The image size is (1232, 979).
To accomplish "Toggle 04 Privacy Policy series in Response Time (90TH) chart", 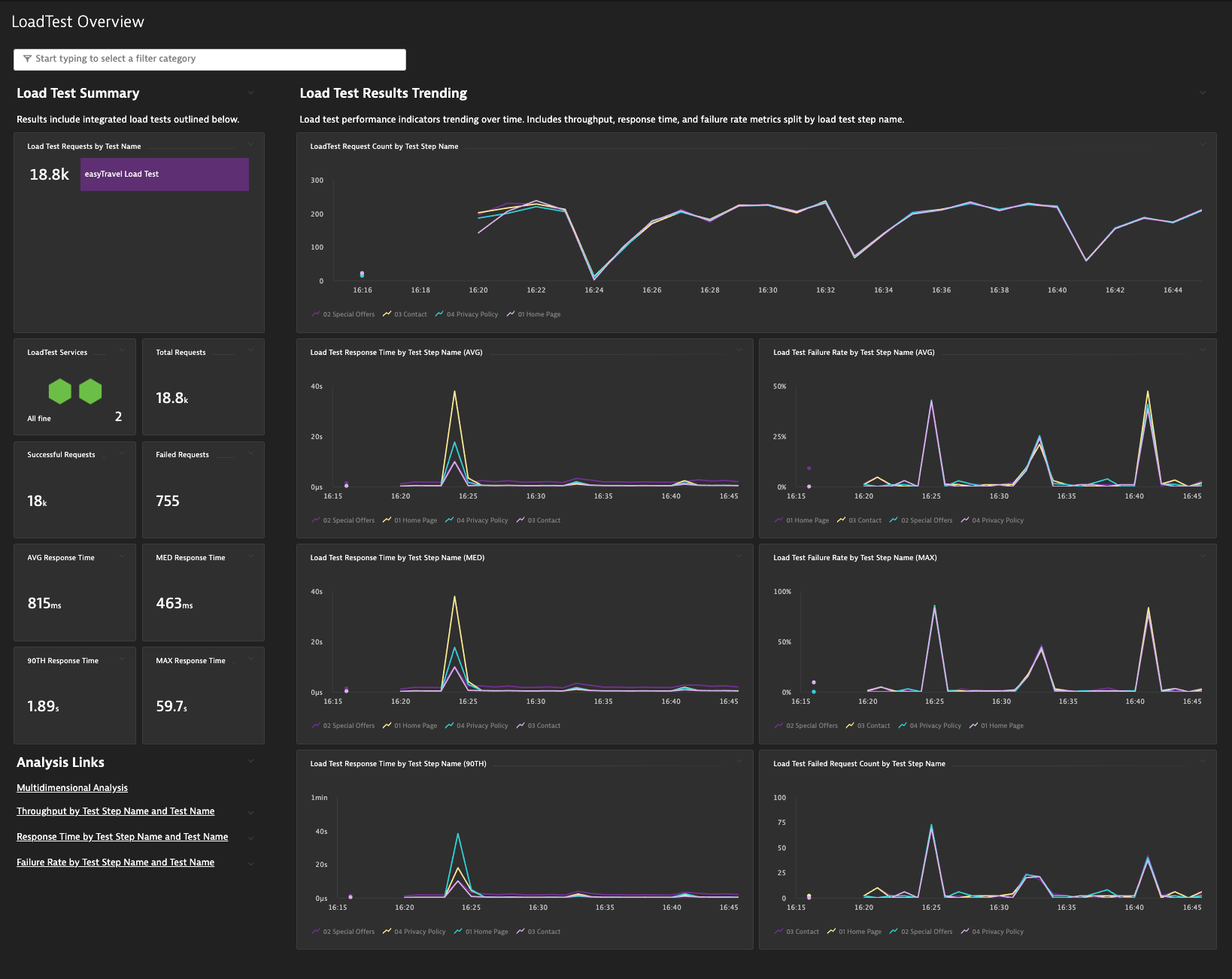I will [414, 932].
